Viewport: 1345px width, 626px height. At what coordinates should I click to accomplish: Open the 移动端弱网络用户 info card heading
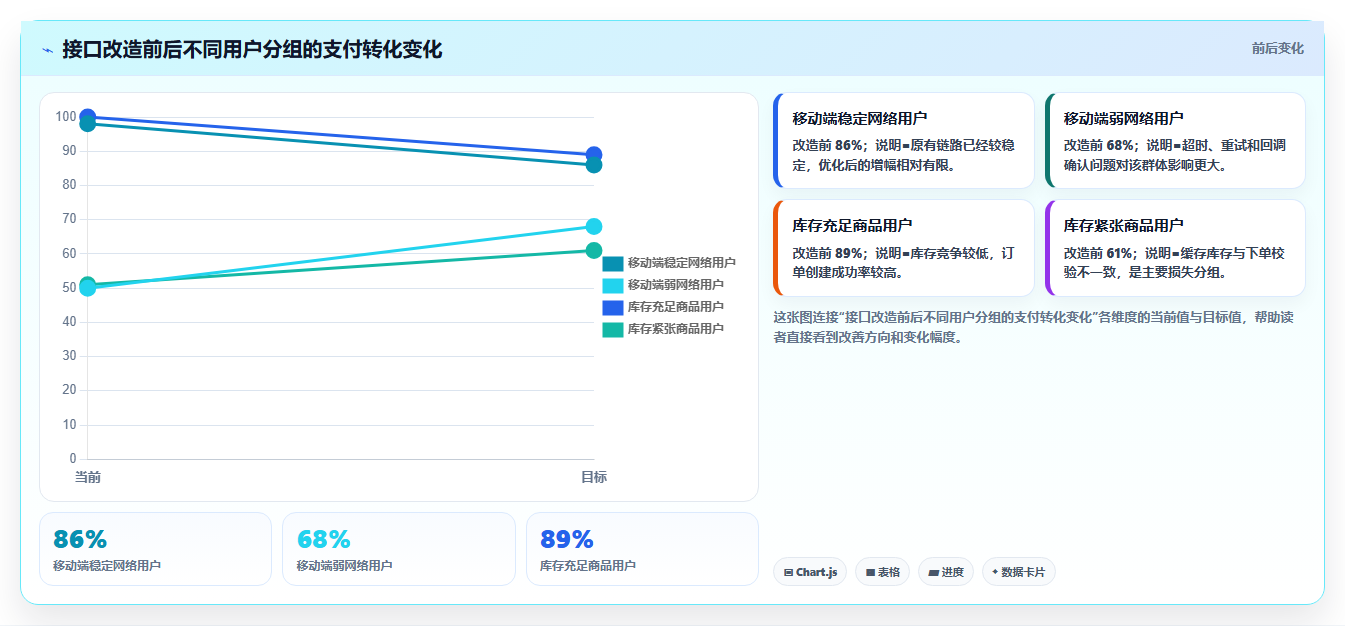pyautogui.click(x=1124, y=118)
